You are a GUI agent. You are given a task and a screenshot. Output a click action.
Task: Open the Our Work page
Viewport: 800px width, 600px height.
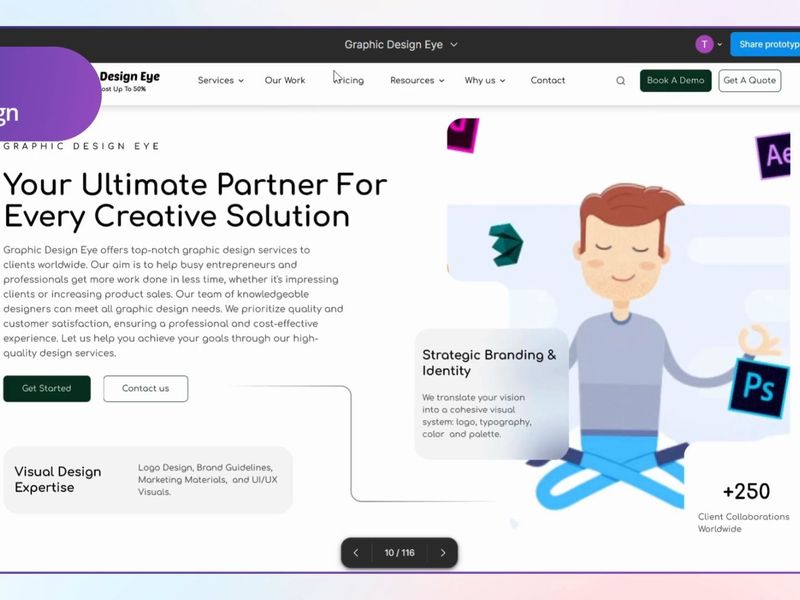click(285, 81)
